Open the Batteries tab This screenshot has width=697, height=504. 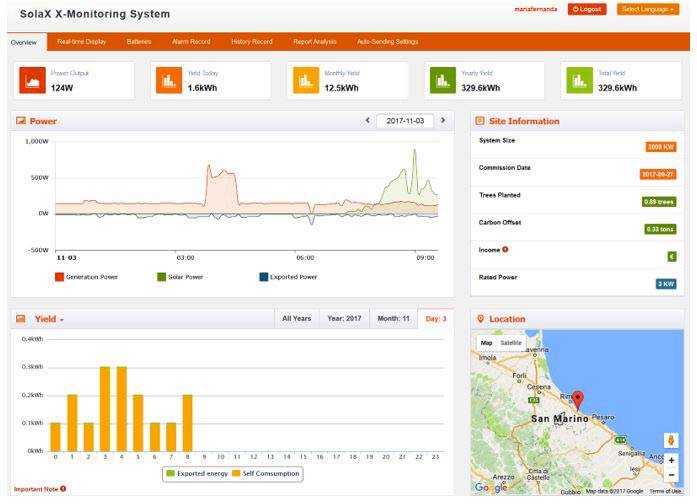139,42
